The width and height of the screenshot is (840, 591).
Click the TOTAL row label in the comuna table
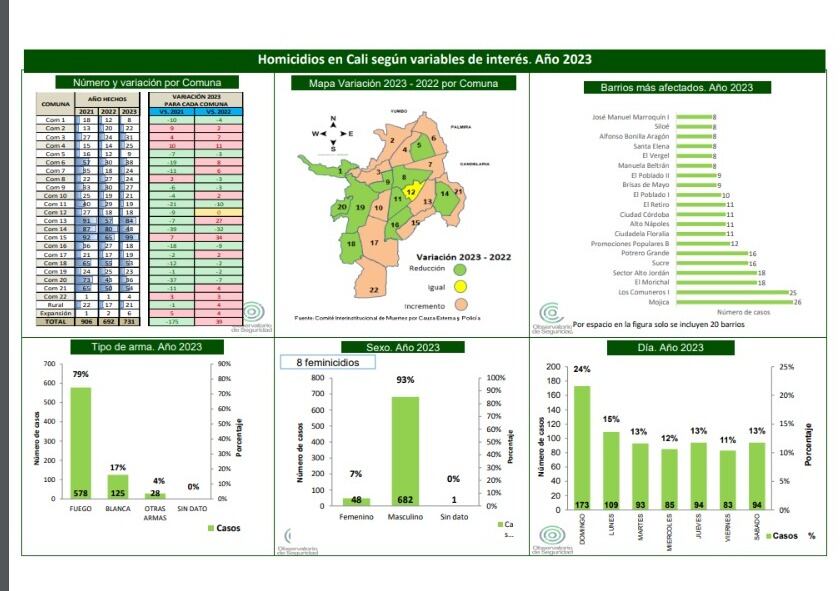[54, 322]
